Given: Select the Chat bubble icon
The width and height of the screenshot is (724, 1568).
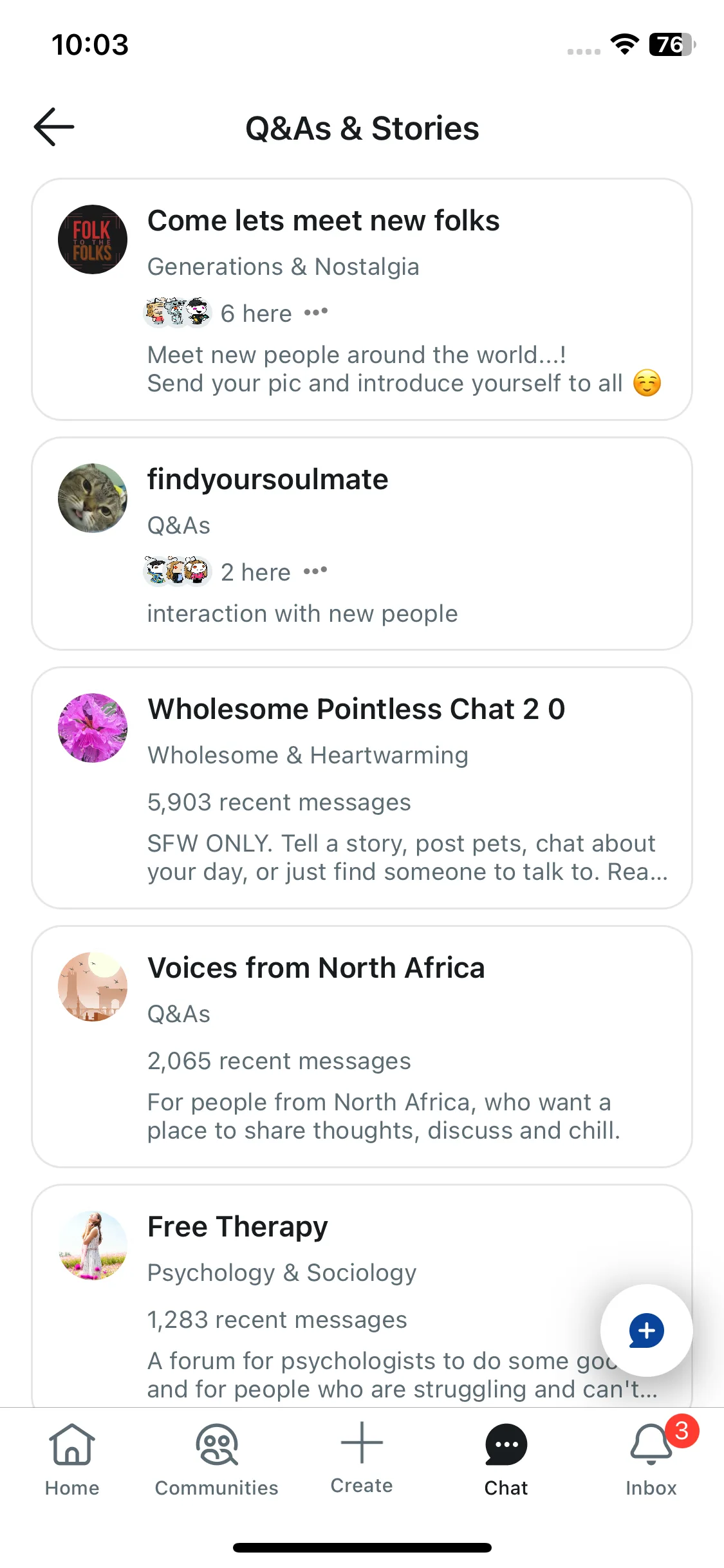Looking at the screenshot, I should (506, 1444).
